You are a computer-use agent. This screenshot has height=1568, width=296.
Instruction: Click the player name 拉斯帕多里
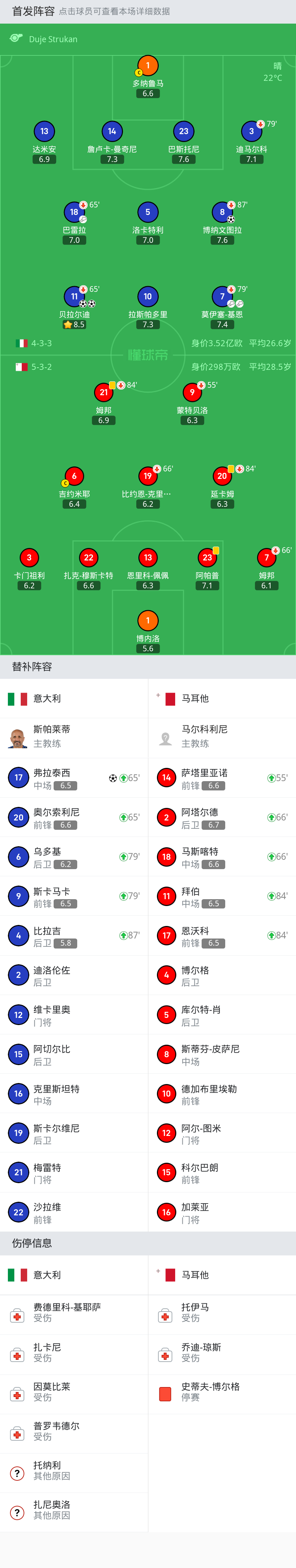pyautogui.click(x=148, y=315)
